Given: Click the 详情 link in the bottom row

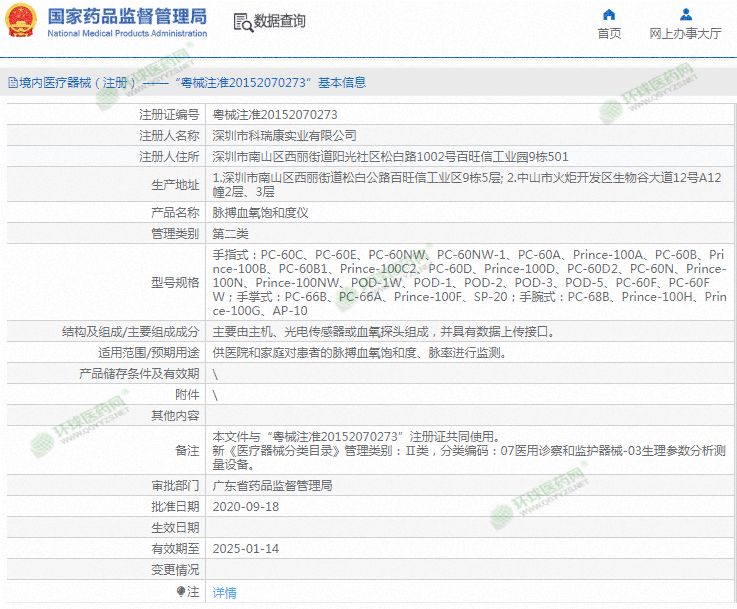Looking at the screenshot, I should 225,592.
